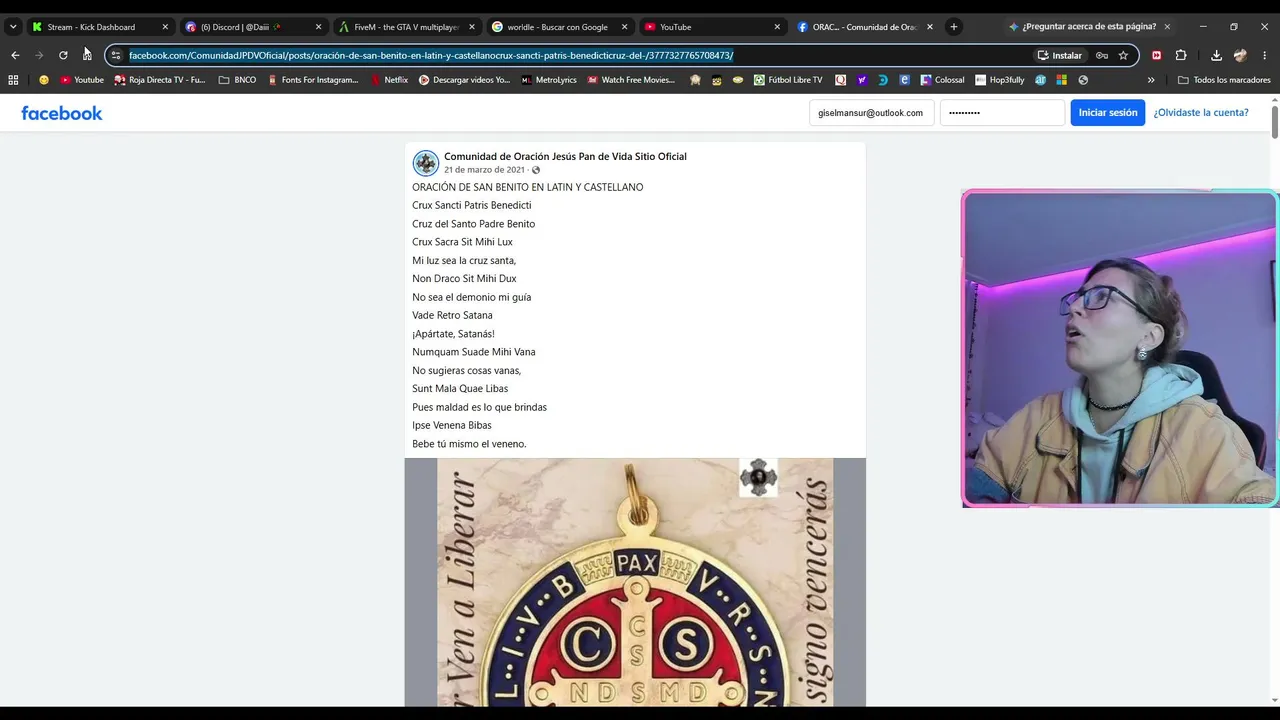Click '¿Preguntar acerca de esta página?'
The height and width of the screenshot is (720, 1280).
pyautogui.click(x=1089, y=27)
